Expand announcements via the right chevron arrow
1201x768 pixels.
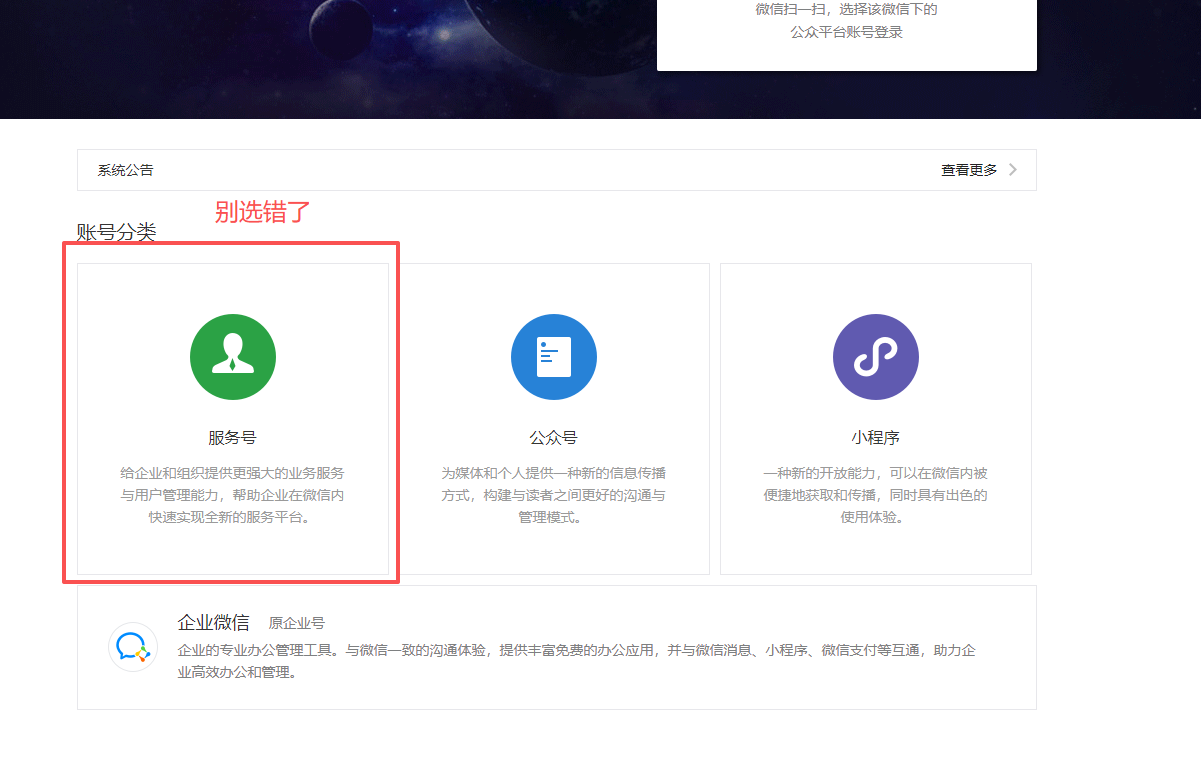1013,170
